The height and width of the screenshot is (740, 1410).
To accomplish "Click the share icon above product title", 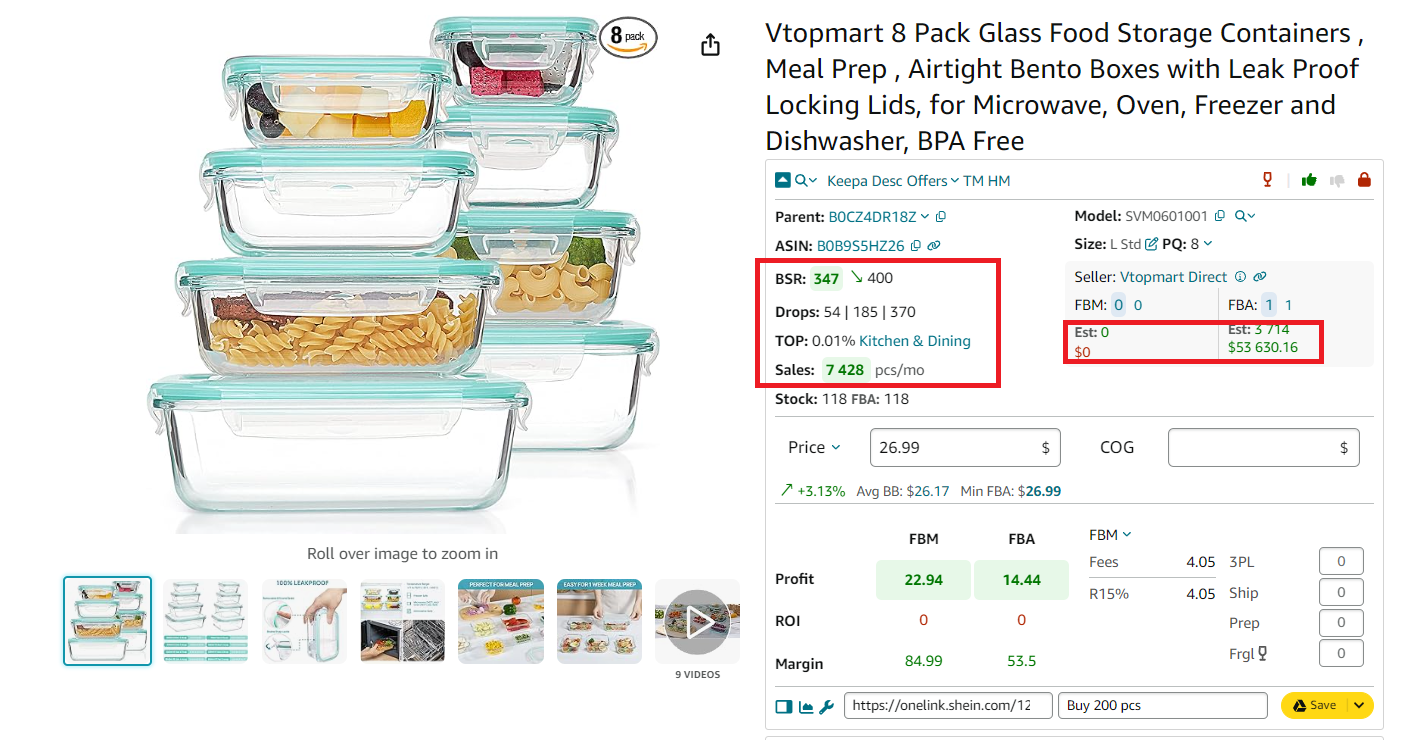I will tap(710, 44).
